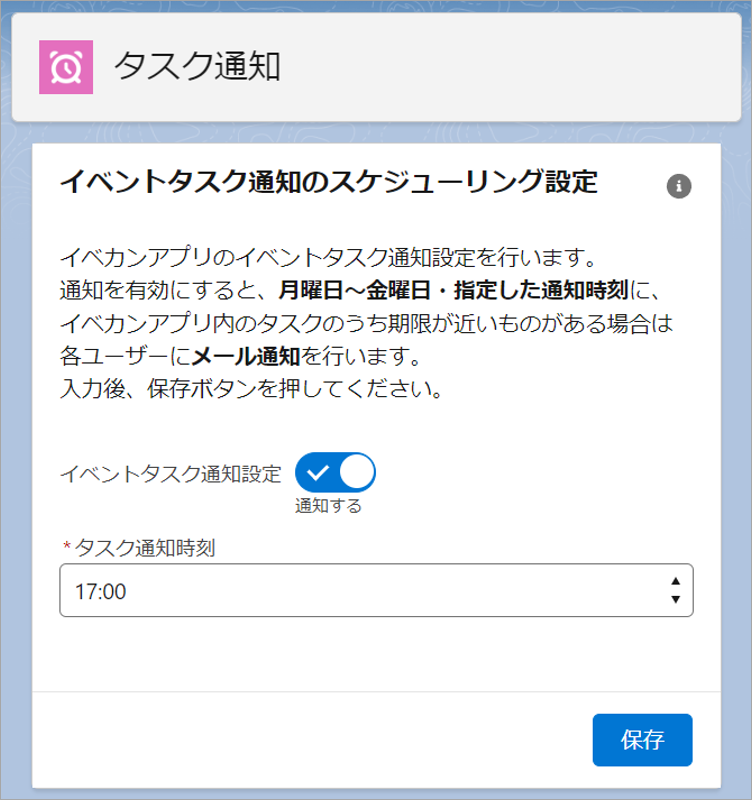Click the checkmark inside the notification toggle
The height and width of the screenshot is (800, 752).
319,472
